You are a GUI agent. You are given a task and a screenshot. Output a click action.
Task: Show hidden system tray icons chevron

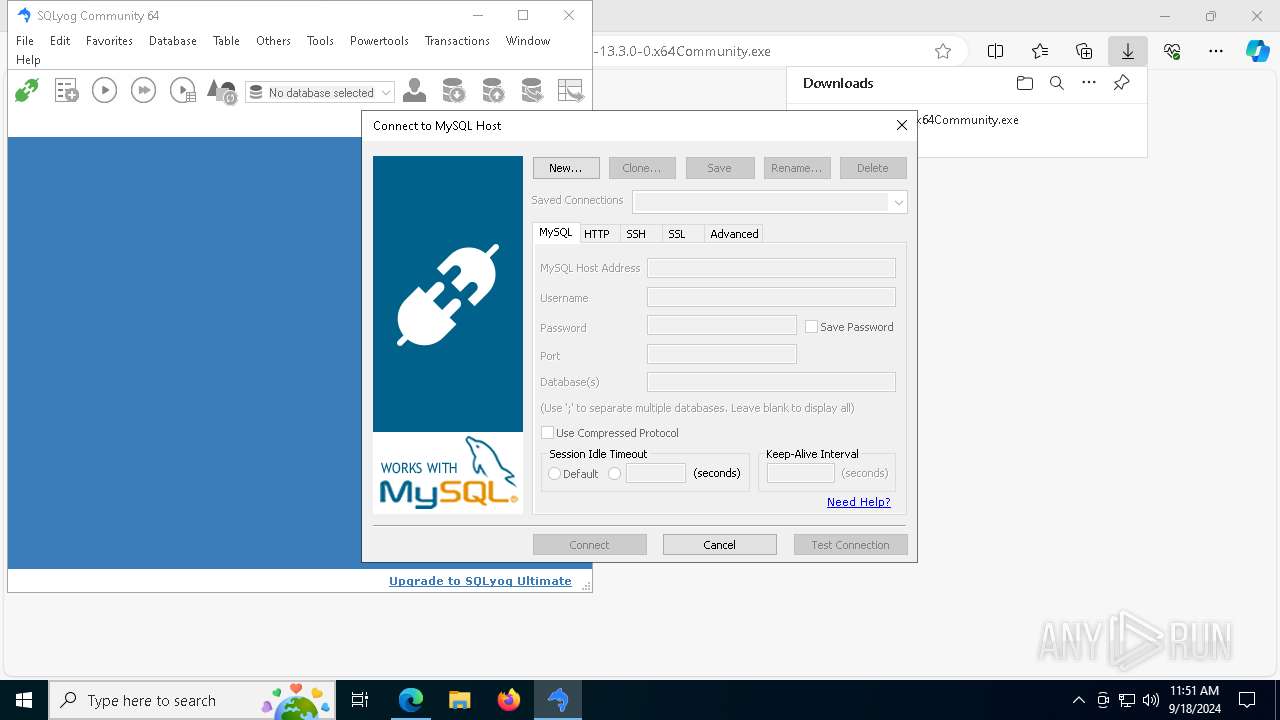pos(1078,700)
